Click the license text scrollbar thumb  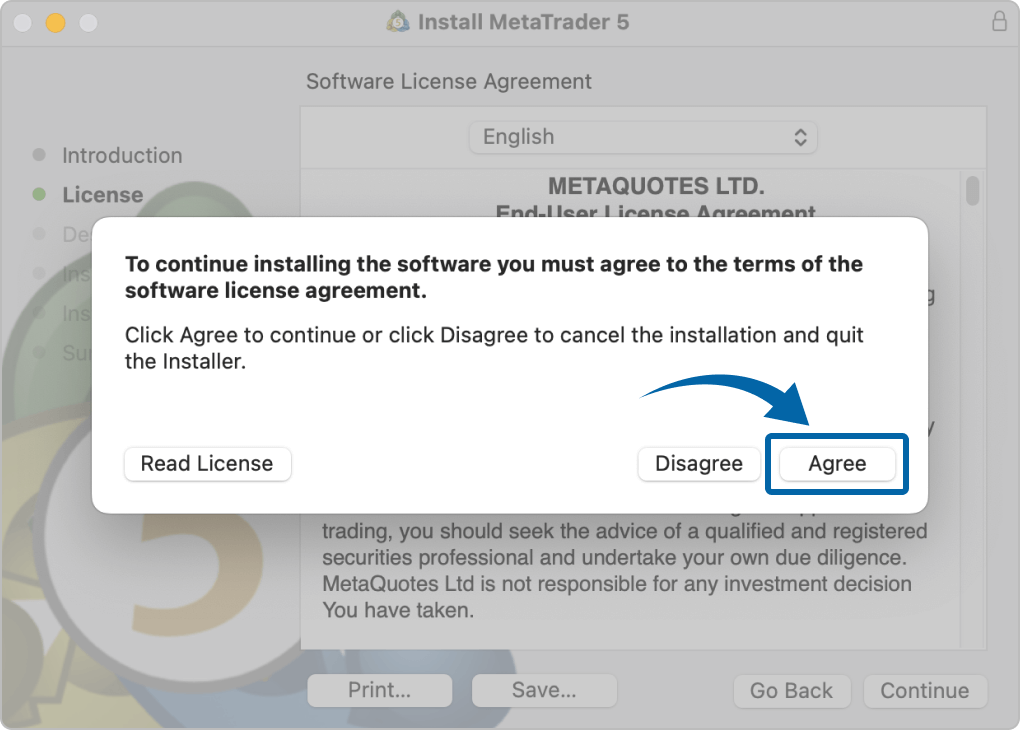point(973,190)
